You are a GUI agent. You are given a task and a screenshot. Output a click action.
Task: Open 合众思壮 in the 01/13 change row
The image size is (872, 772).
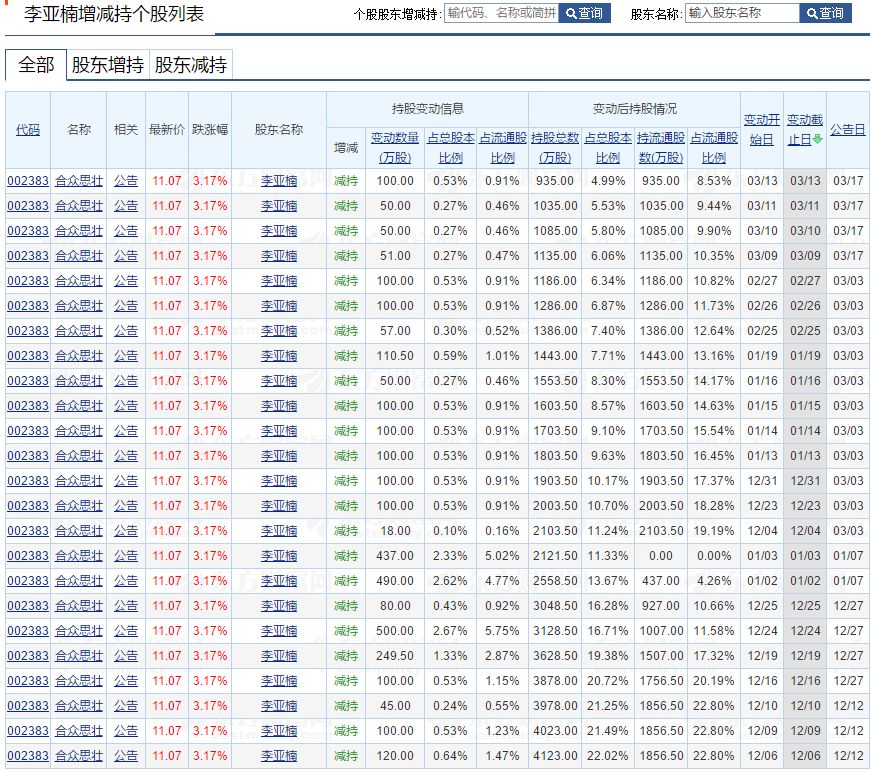[79, 456]
